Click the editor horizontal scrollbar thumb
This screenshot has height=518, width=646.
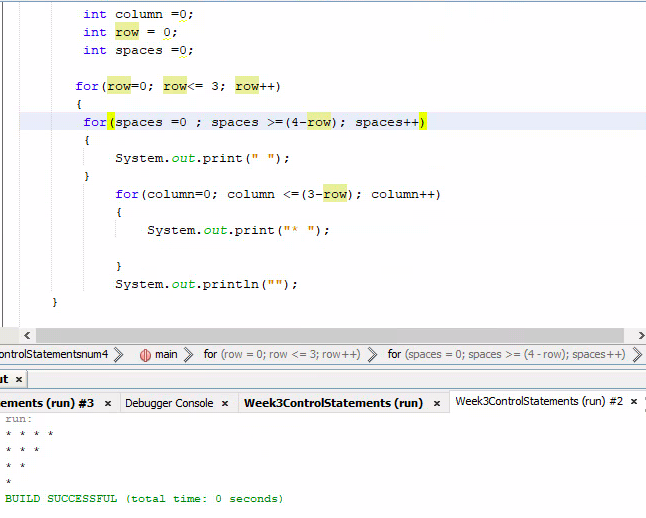(330, 335)
